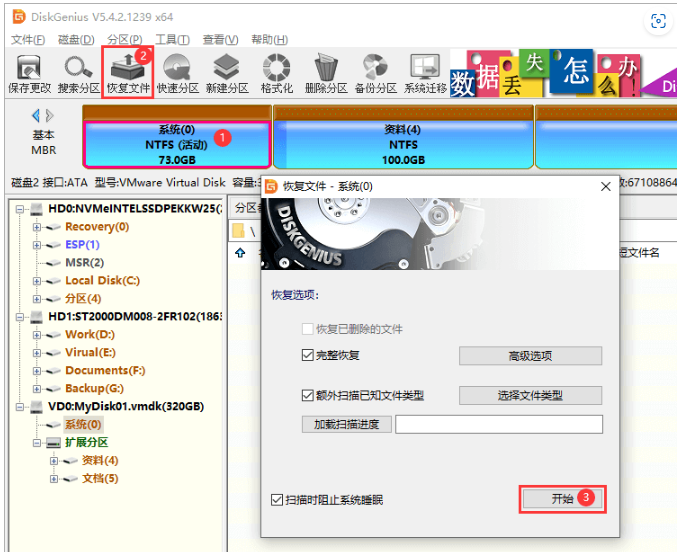
Task: Open the 帮助(H) menu
Action: pyautogui.click(x=269, y=40)
